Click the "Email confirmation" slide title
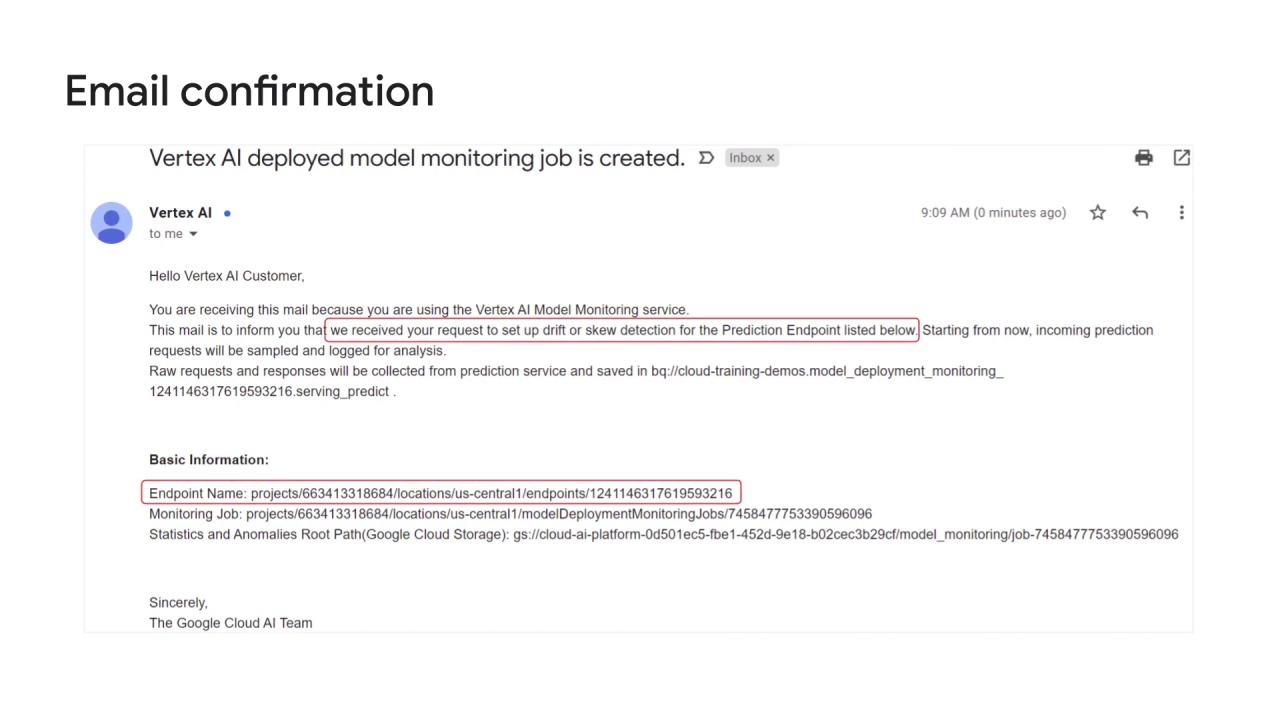Image resolution: width=1280 pixels, height=720 pixels. 249,91
